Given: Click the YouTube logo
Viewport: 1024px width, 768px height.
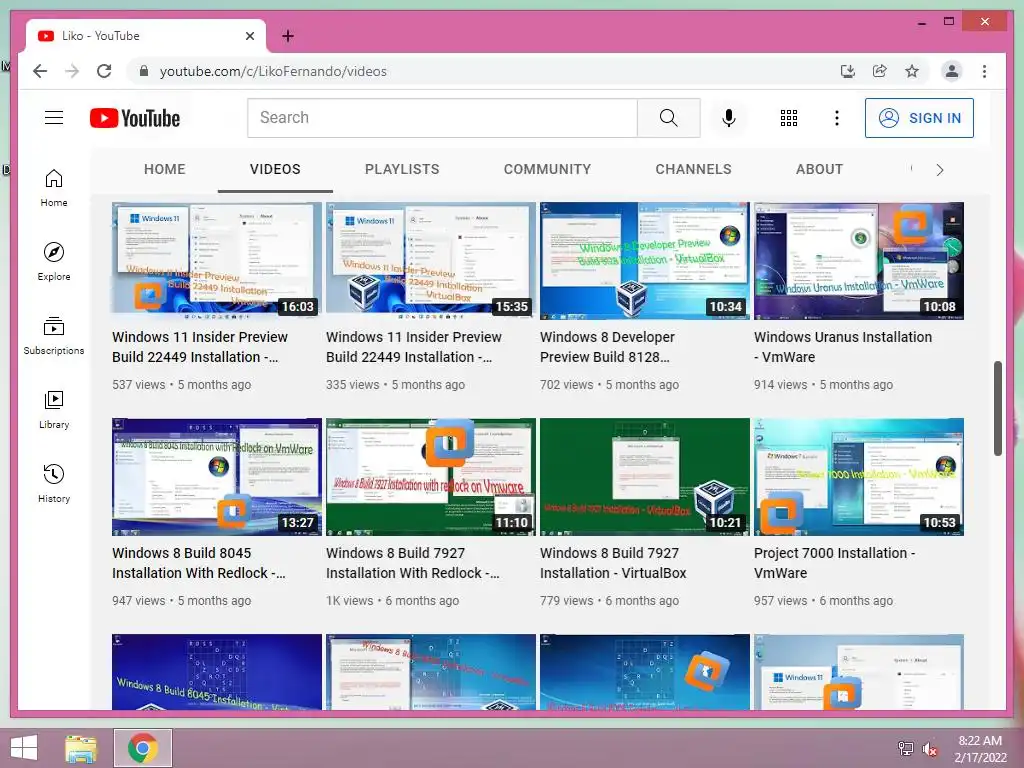Looking at the screenshot, I should pyautogui.click(x=135, y=118).
